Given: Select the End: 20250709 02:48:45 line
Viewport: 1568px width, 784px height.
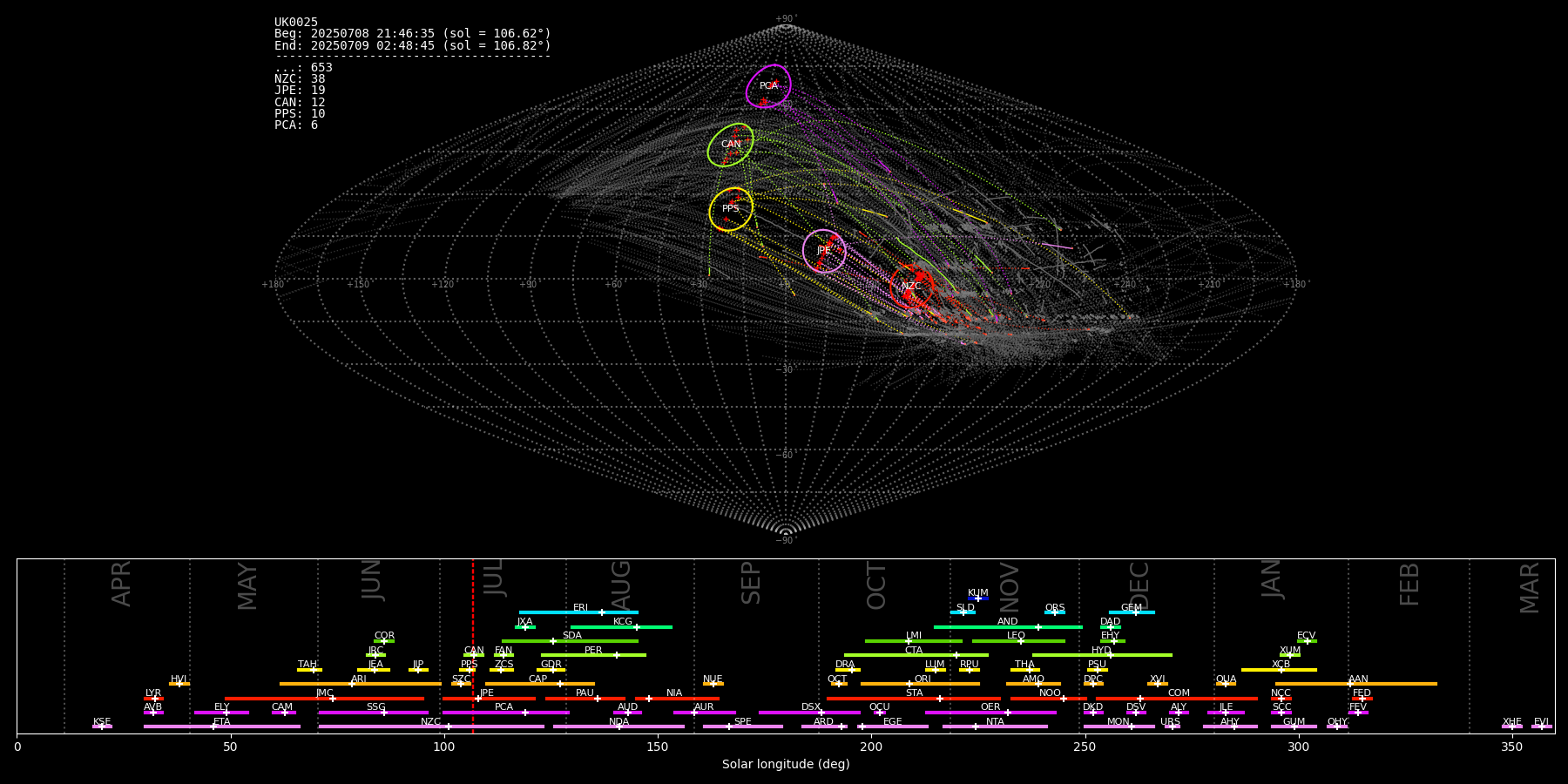Looking at the screenshot, I should point(413,45).
